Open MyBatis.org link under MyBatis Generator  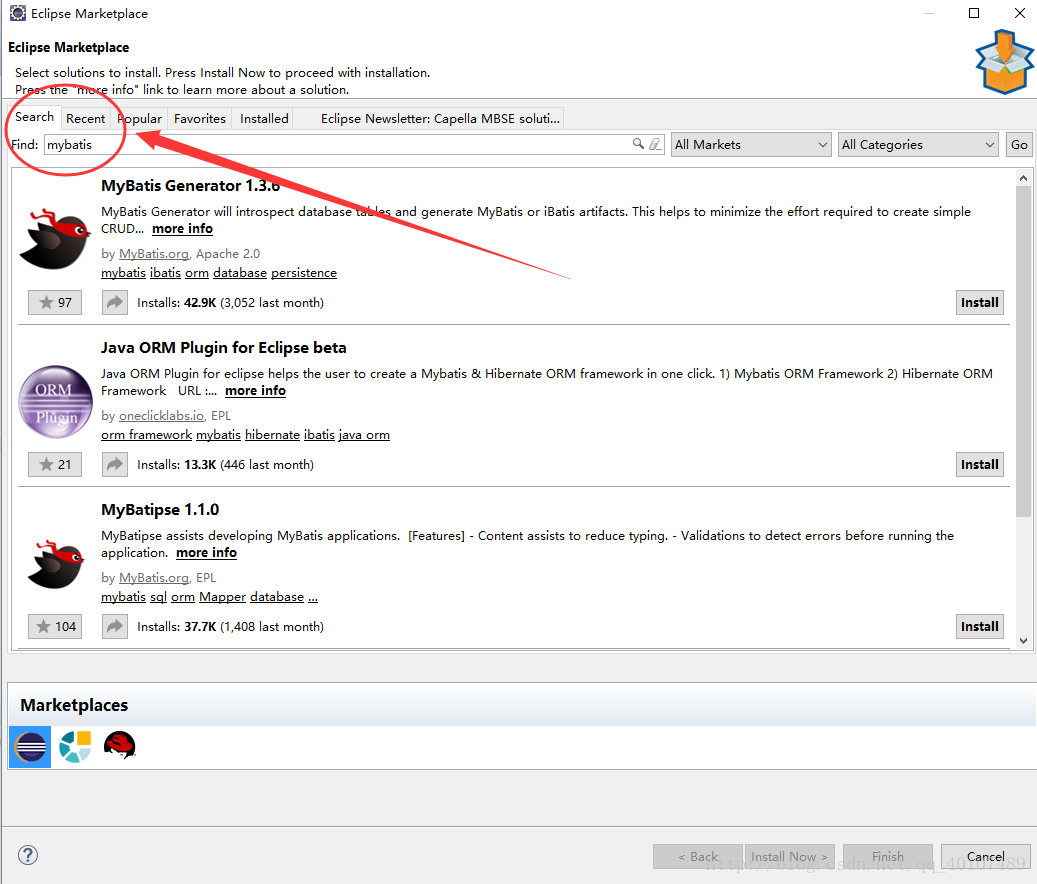click(x=155, y=254)
